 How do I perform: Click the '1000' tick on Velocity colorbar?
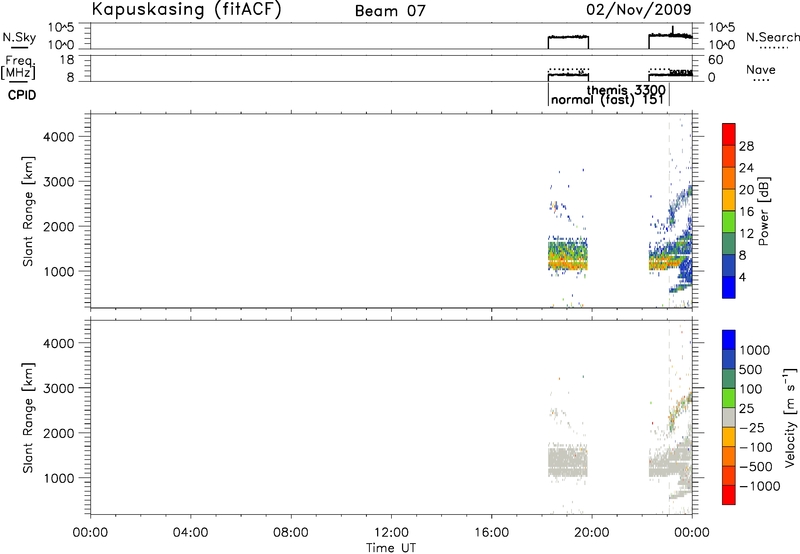pyautogui.click(x=755, y=350)
